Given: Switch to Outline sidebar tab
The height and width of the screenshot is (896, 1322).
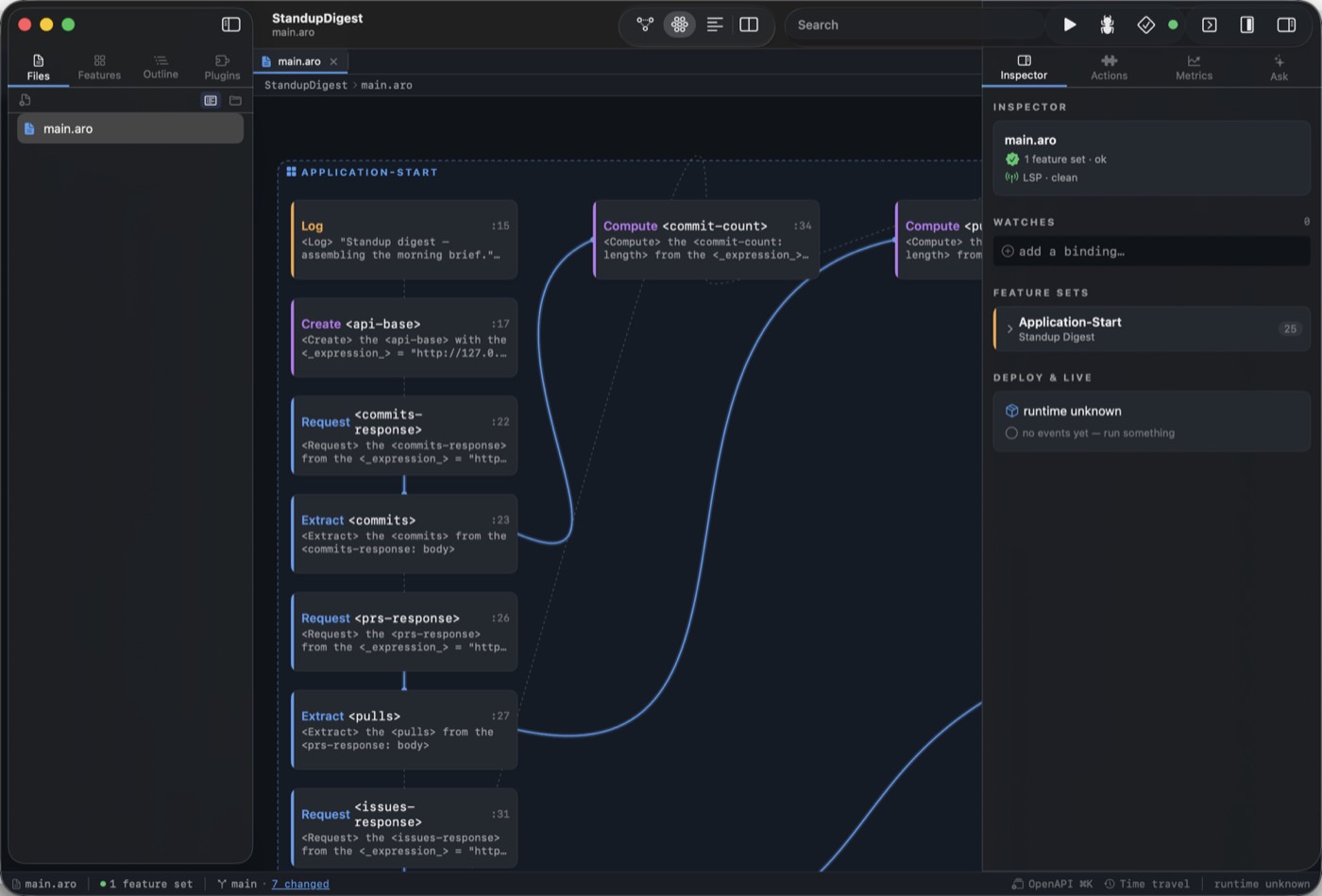Looking at the screenshot, I should point(161,67).
